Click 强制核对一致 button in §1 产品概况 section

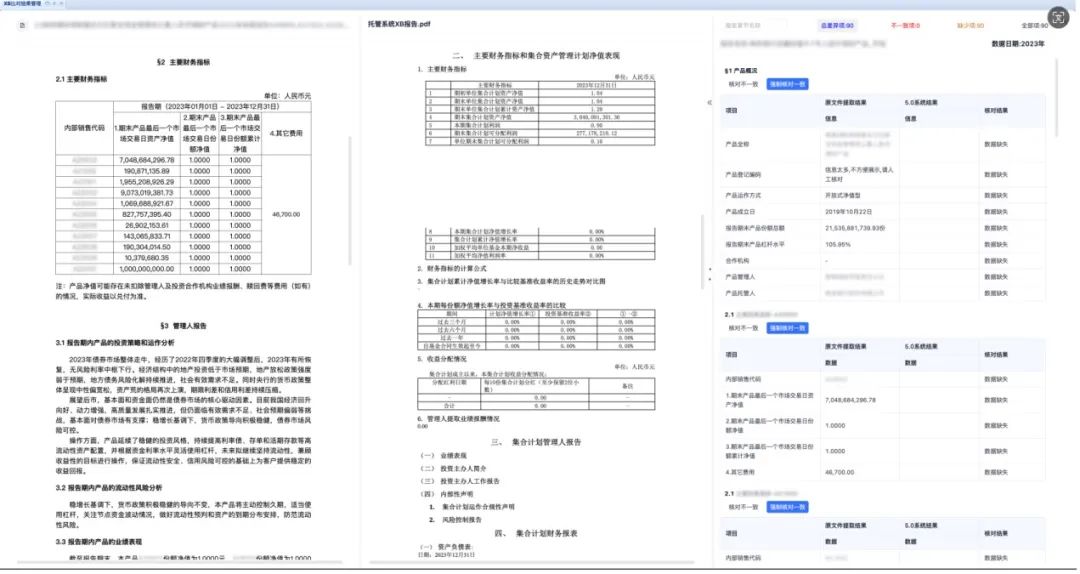(x=787, y=84)
